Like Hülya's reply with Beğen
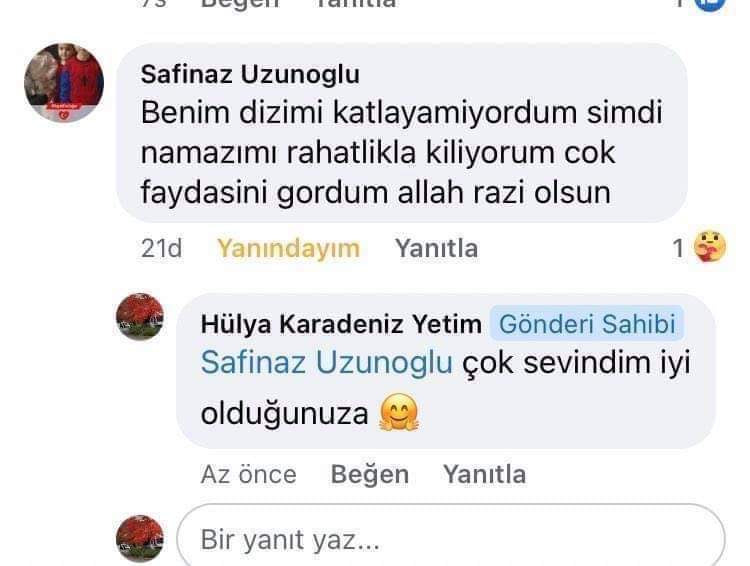The width and height of the screenshot is (750, 566). click(x=370, y=475)
